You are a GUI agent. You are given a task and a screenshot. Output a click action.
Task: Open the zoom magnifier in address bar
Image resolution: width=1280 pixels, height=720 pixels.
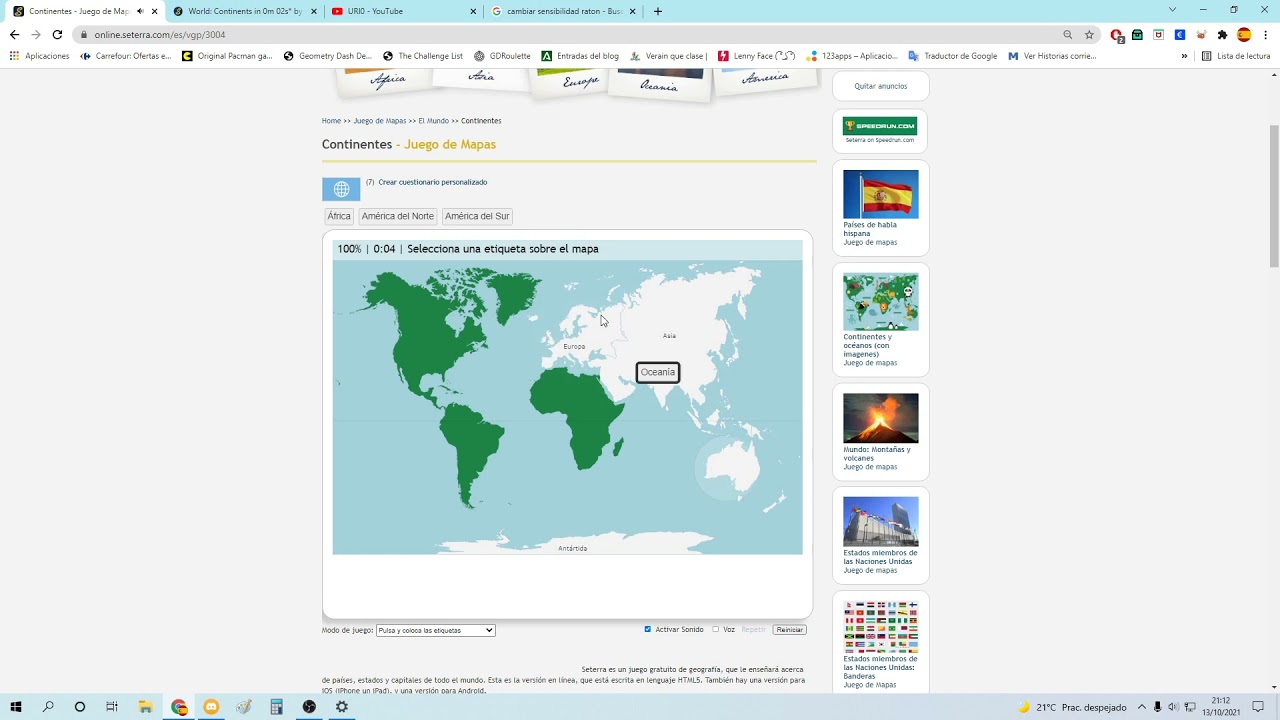click(1068, 34)
